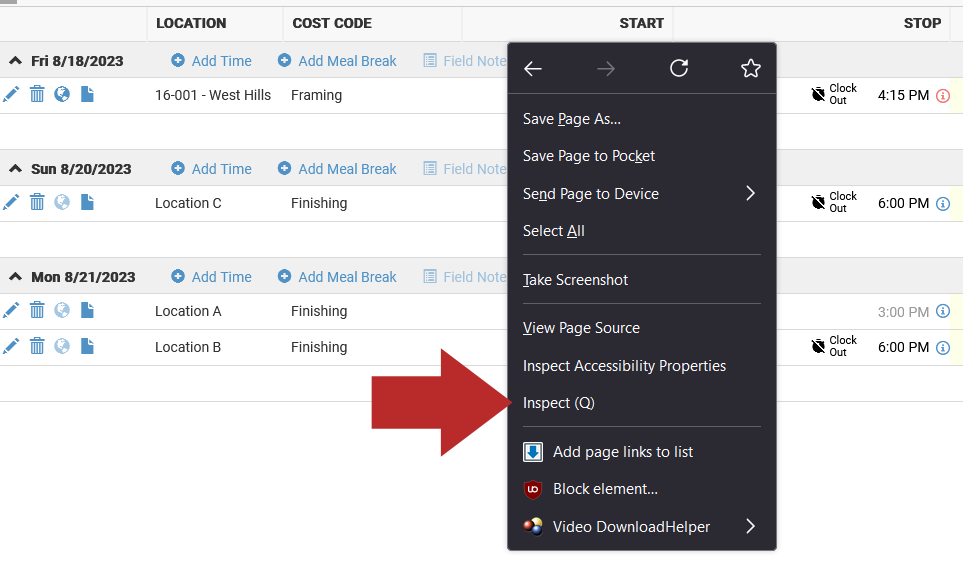Delete the Location C entry via trash
This screenshot has height=565, width=963.
click(x=37, y=202)
